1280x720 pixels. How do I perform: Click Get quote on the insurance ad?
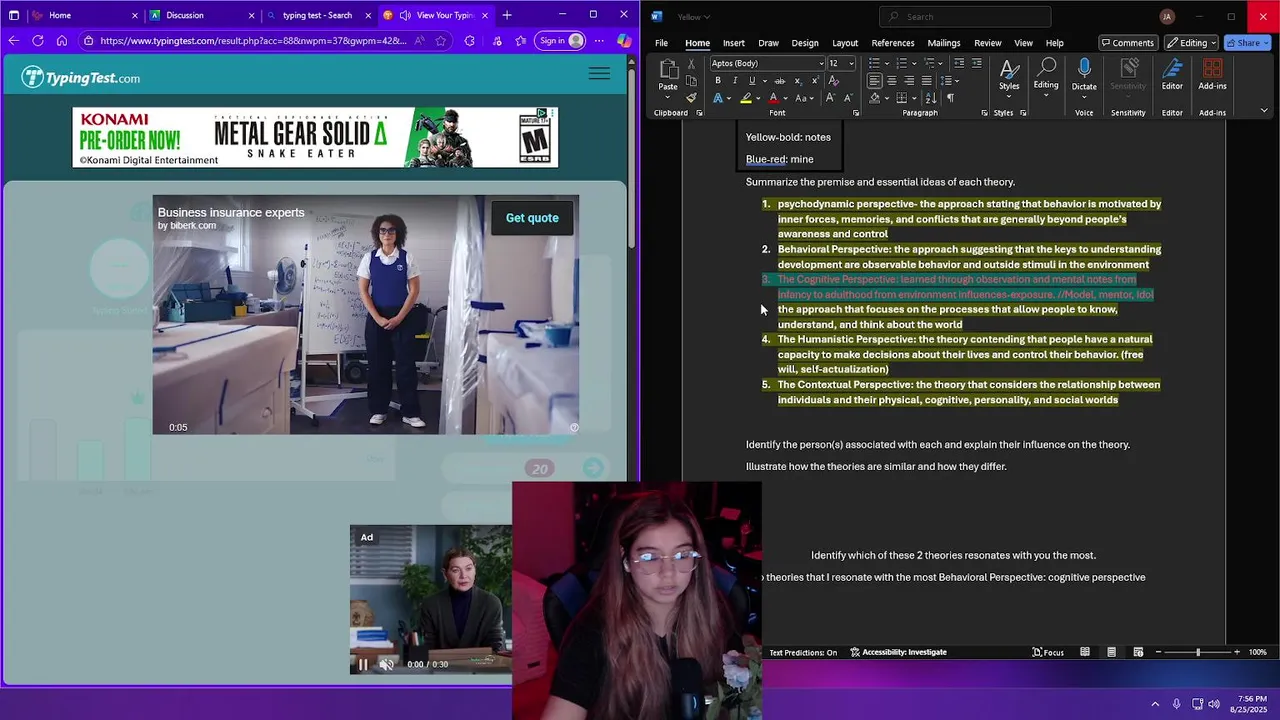click(x=532, y=218)
